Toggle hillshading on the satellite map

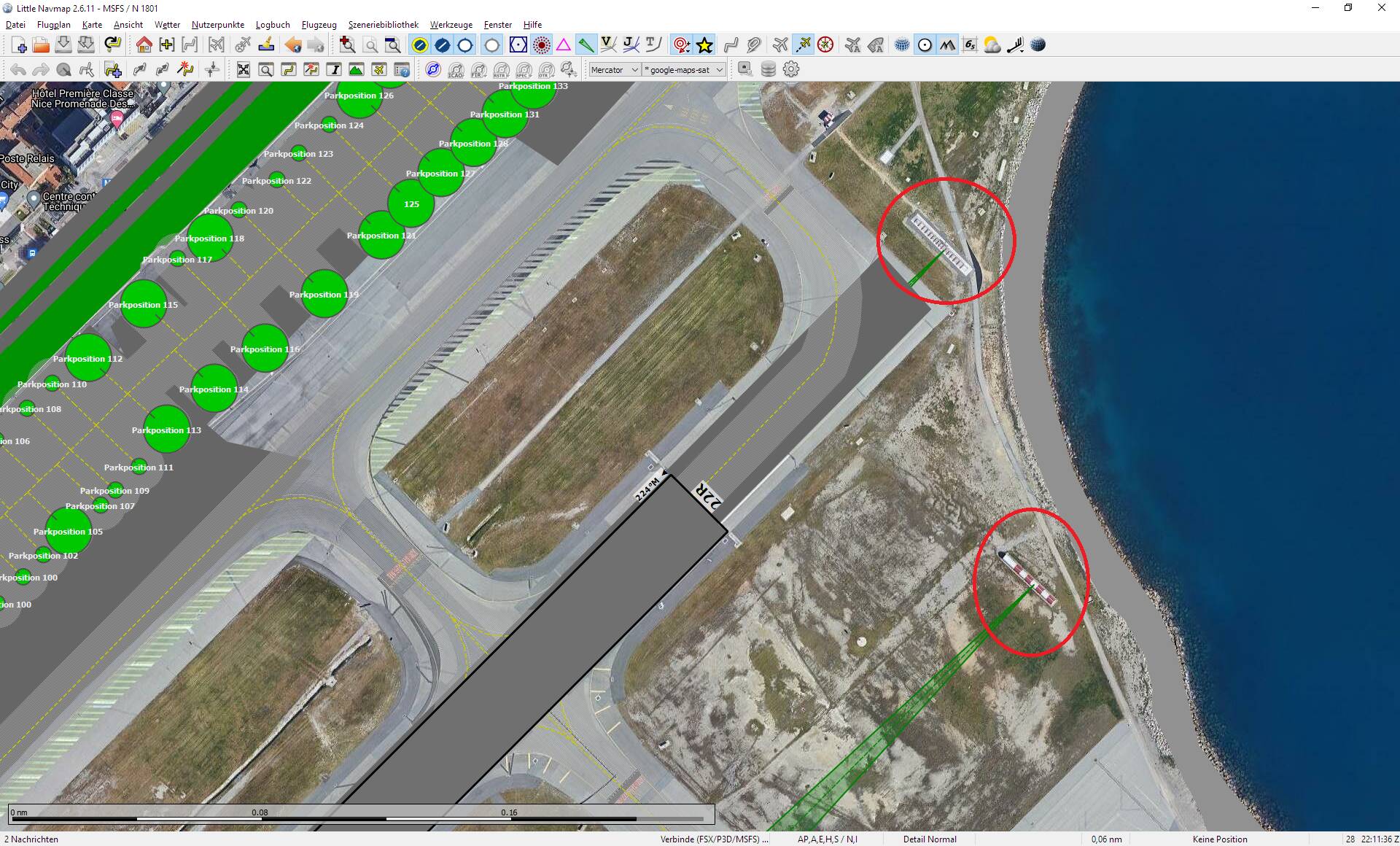[947, 44]
